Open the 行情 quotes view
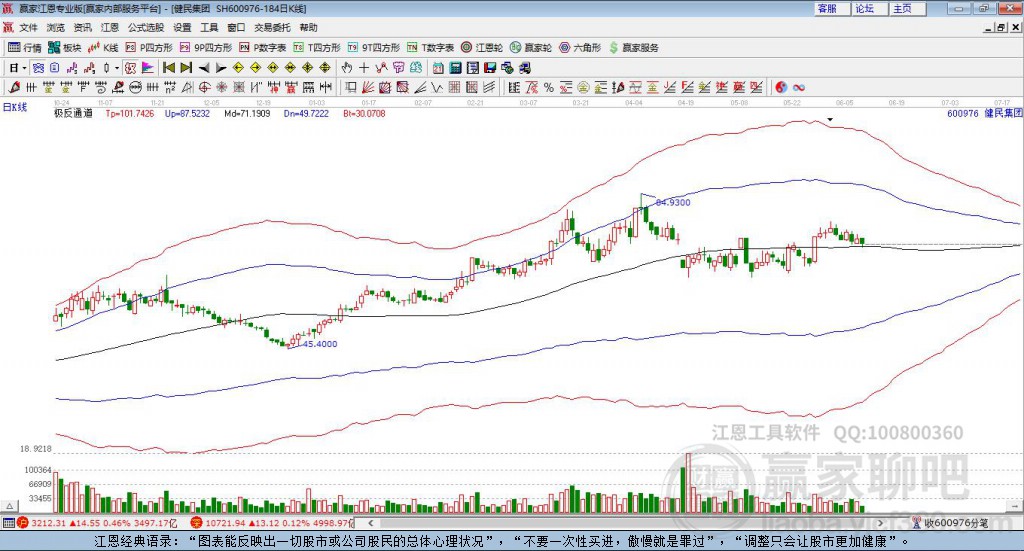The width and height of the screenshot is (1024, 551). tap(24, 48)
